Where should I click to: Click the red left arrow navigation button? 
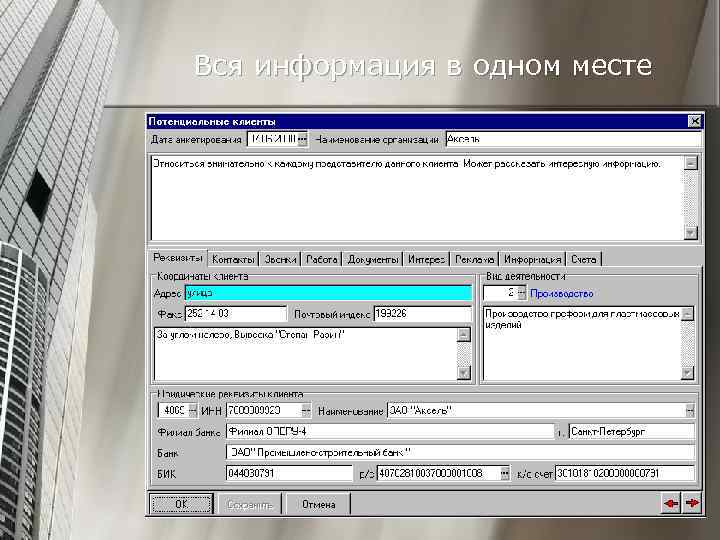[x=671, y=504]
